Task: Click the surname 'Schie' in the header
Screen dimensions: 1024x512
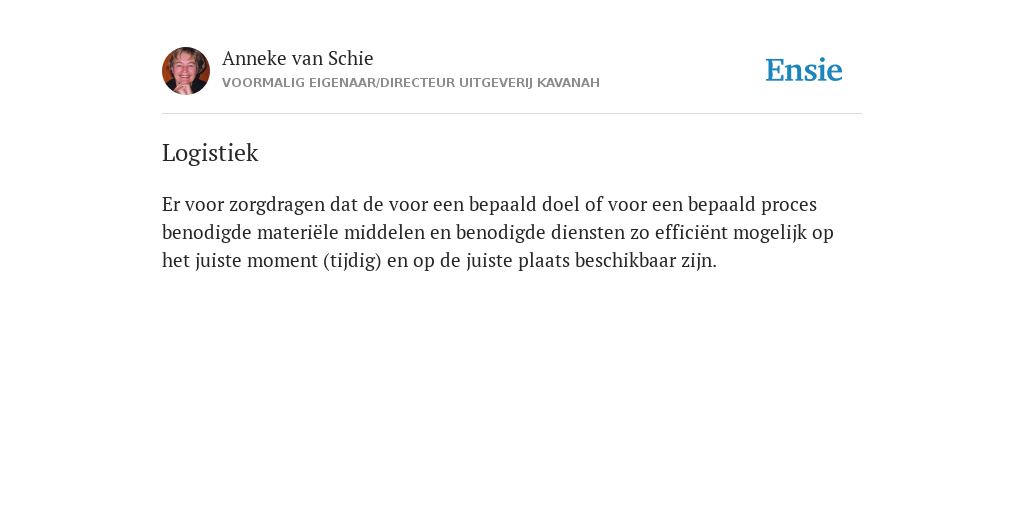Action: [x=351, y=58]
